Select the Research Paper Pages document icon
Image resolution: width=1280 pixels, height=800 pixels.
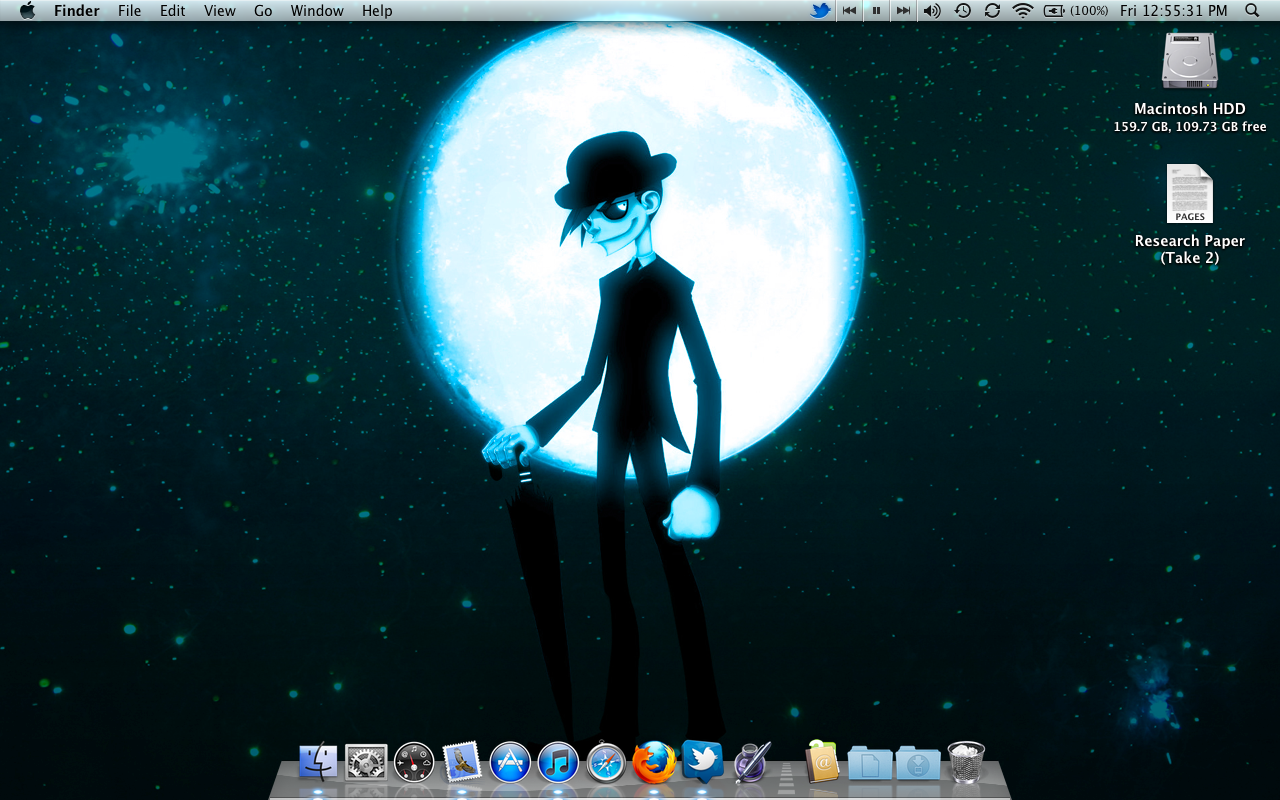pos(1190,194)
